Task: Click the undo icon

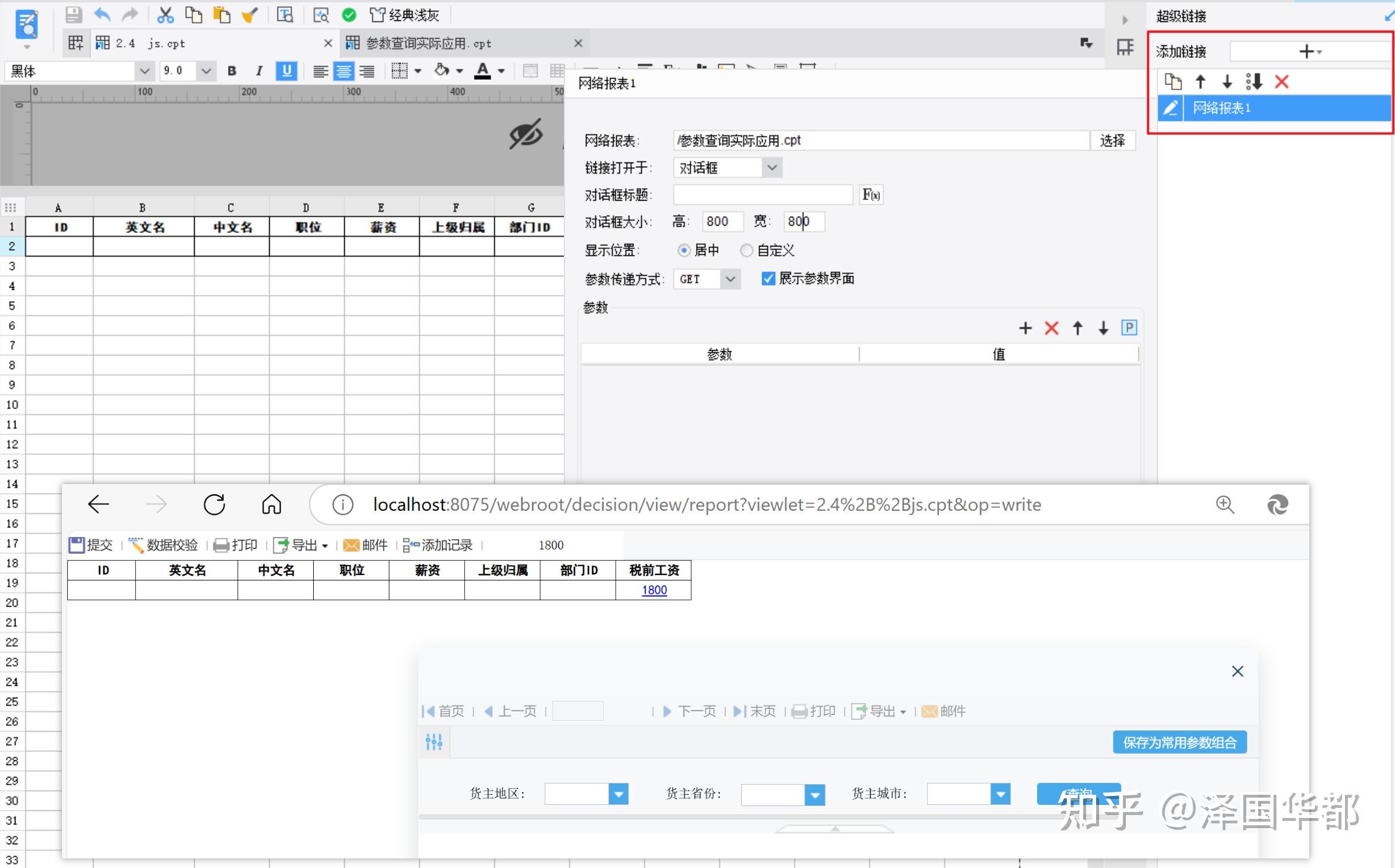Action: 102,15
